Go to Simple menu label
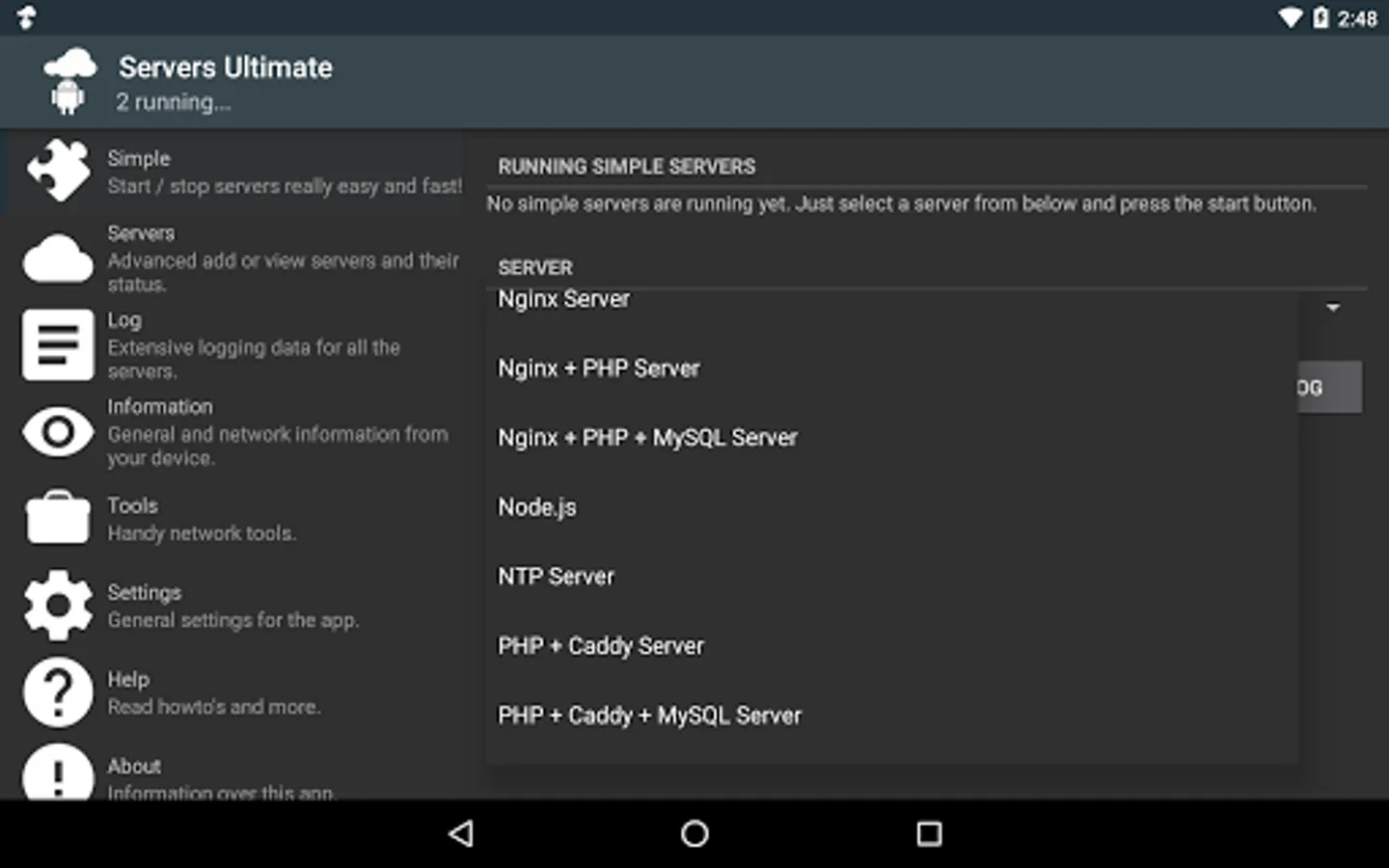 coord(139,158)
